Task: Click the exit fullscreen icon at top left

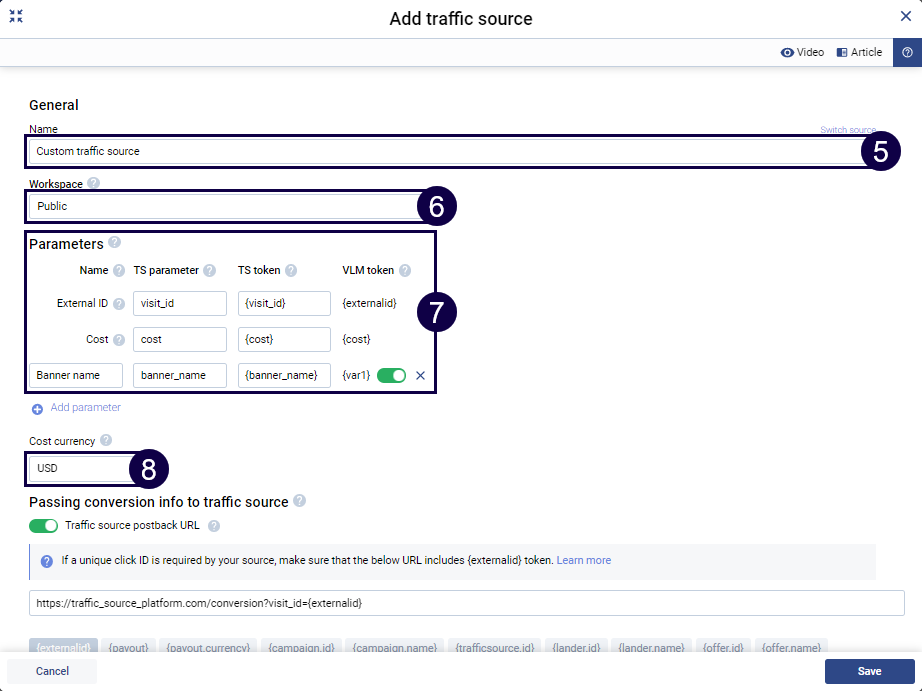Action: point(16,16)
